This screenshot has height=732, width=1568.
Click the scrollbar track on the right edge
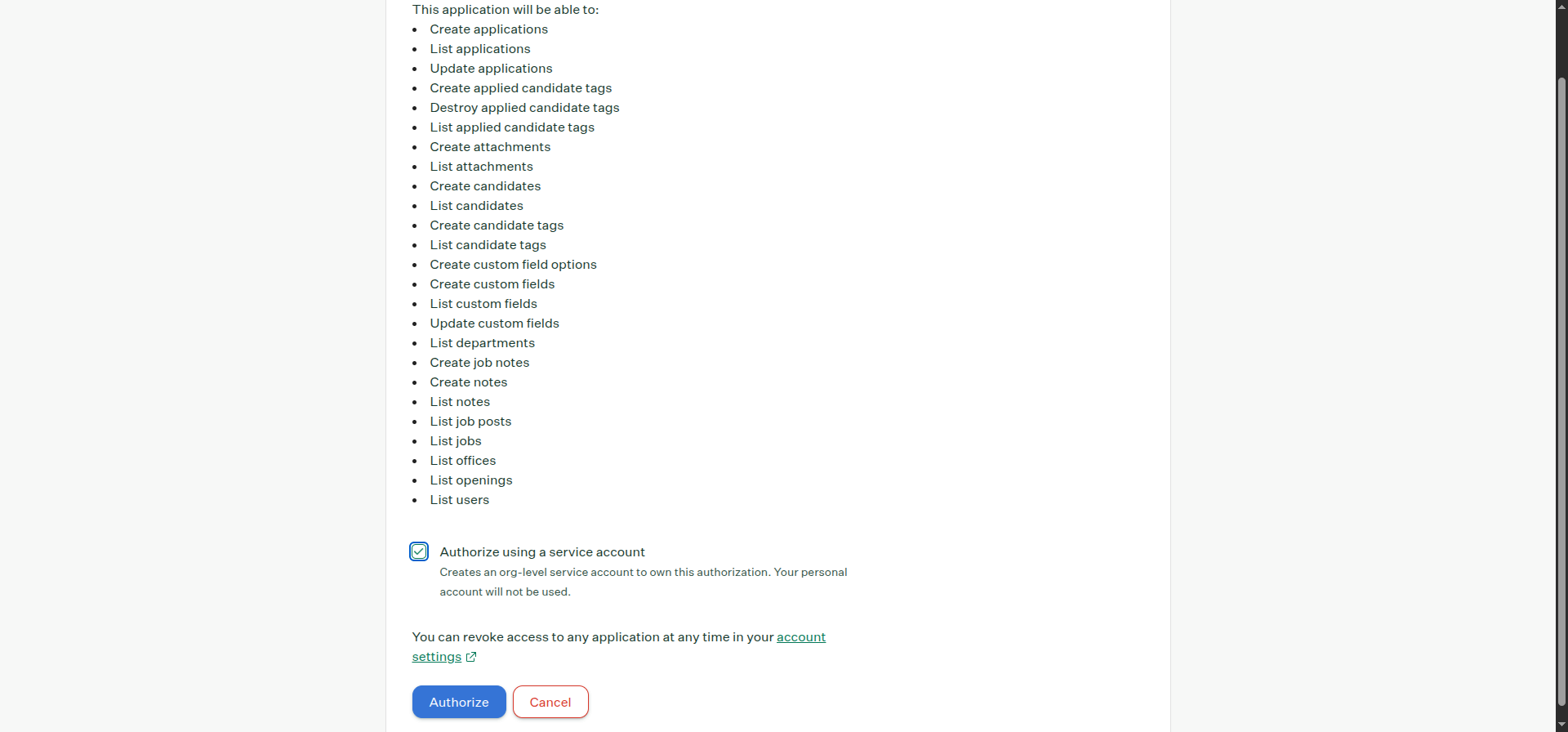[x=1561, y=368]
